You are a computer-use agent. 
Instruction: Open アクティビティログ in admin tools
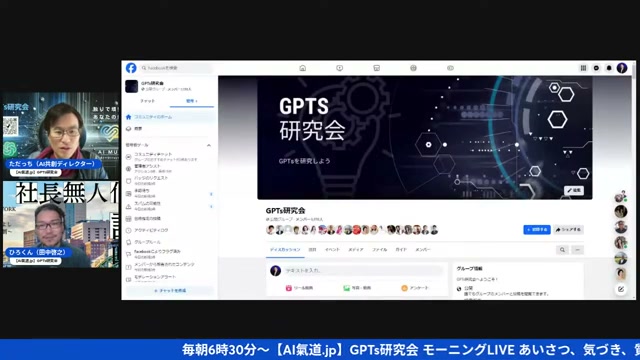[169, 230]
